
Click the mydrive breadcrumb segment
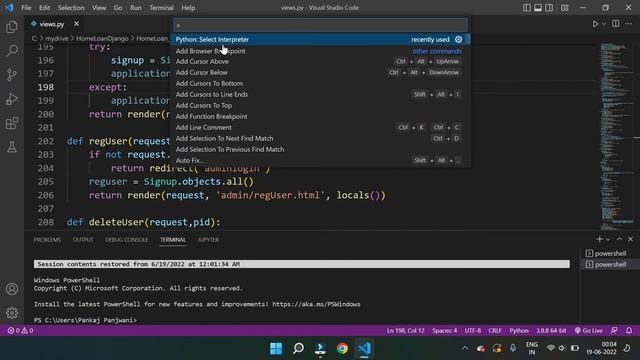(57, 38)
